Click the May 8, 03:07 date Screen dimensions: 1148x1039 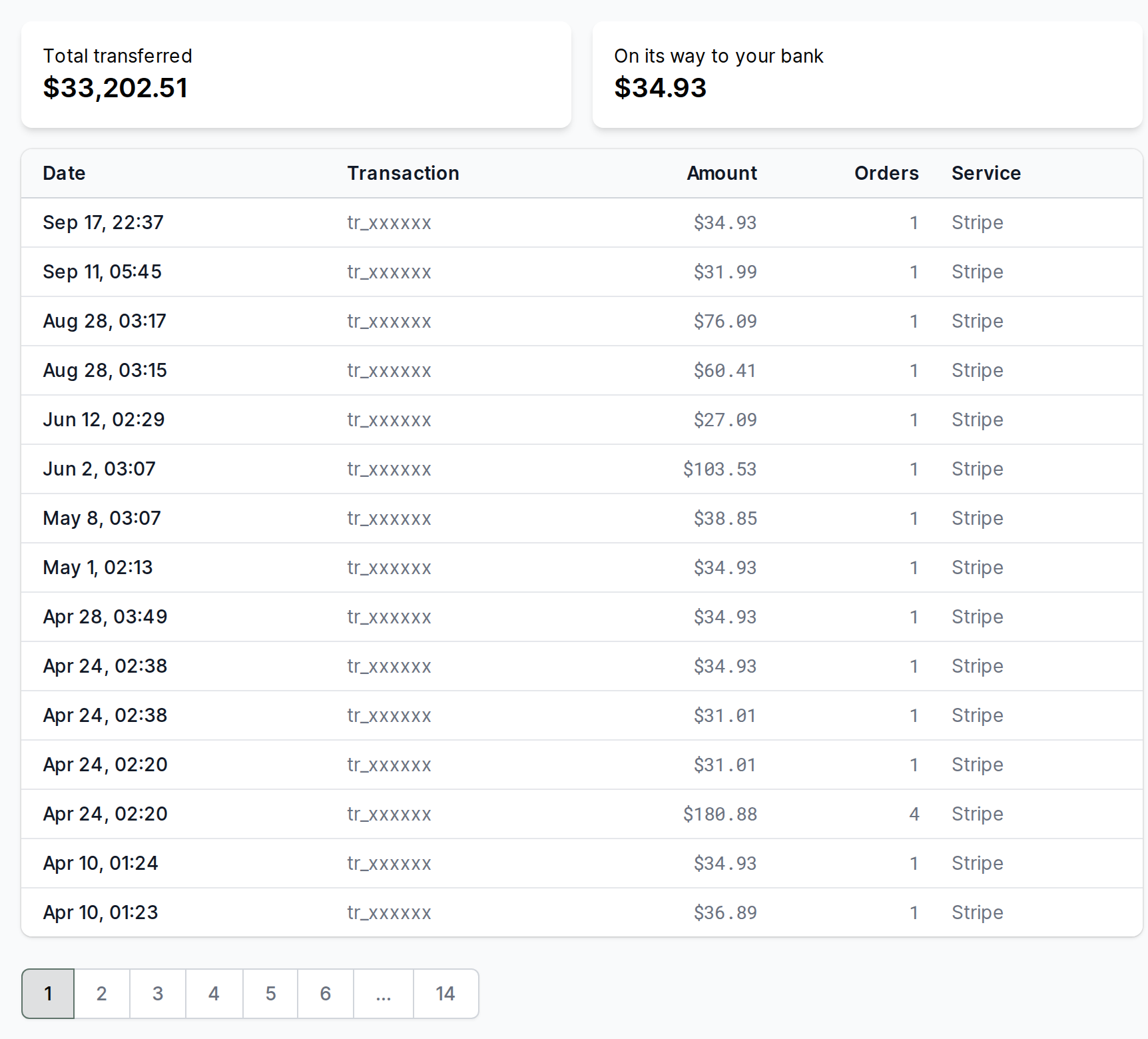[102, 518]
